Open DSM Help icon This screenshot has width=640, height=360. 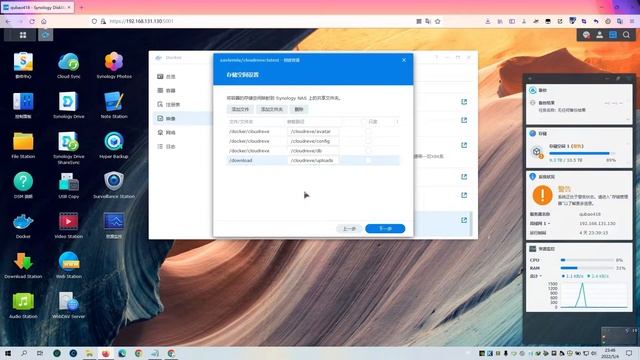(x=23, y=185)
